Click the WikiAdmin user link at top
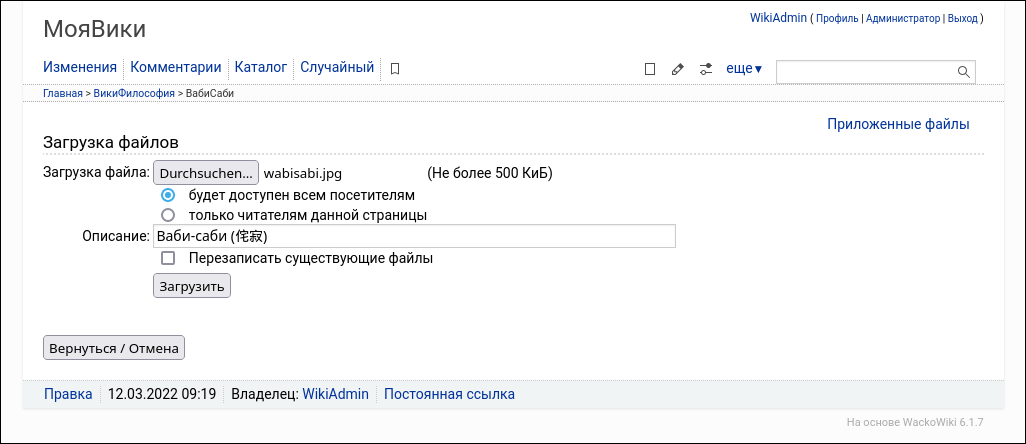The image size is (1026, 444). click(x=778, y=18)
